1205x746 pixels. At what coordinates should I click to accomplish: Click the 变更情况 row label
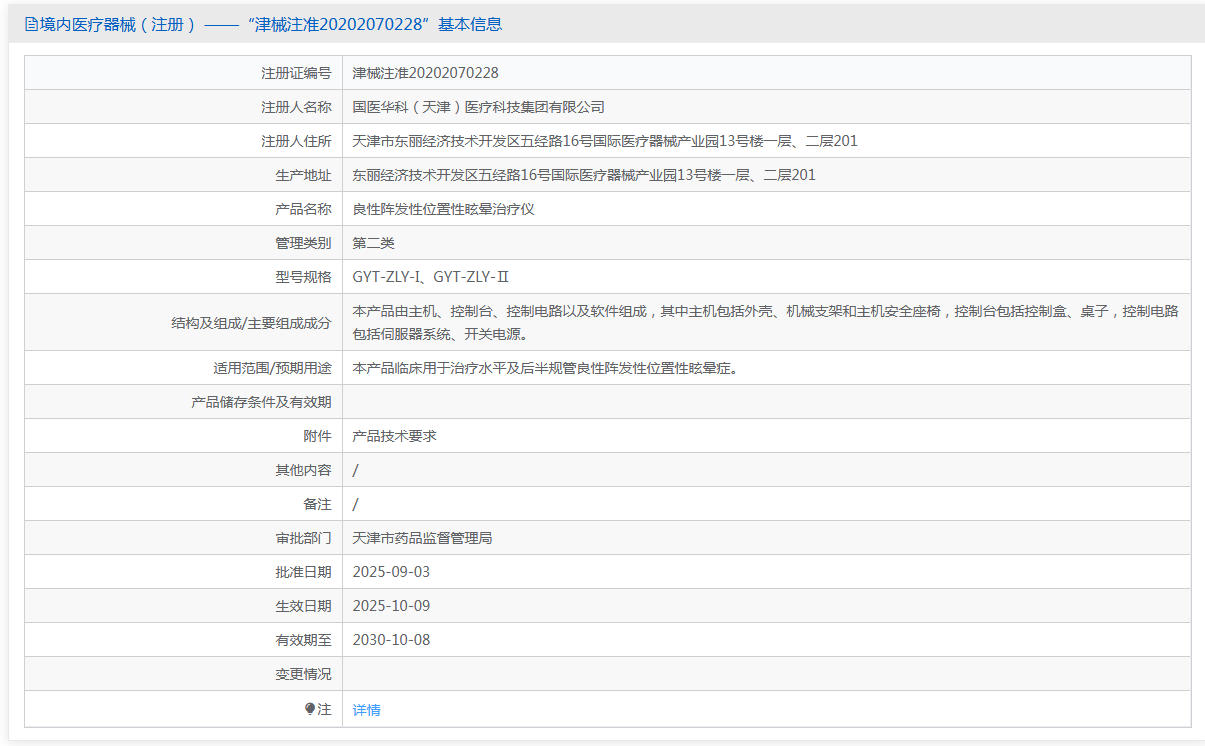pyautogui.click(x=303, y=674)
